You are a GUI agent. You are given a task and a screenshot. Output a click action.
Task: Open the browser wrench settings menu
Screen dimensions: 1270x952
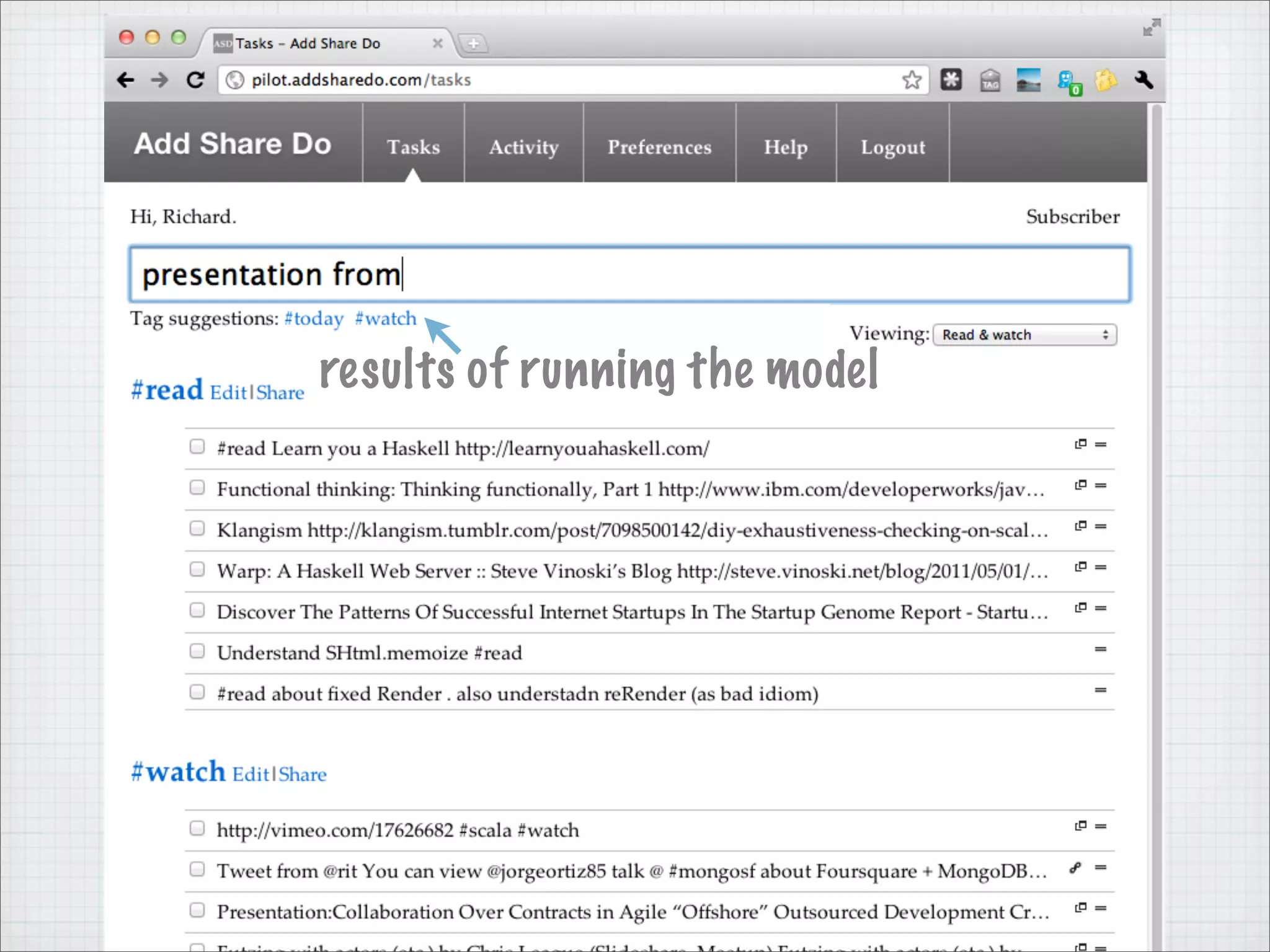(1143, 80)
